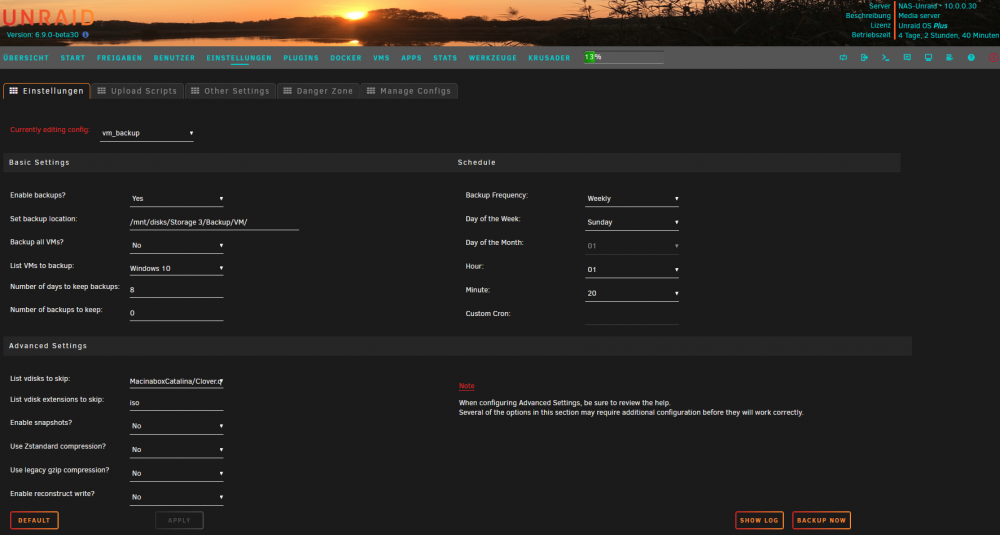The height and width of the screenshot is (535, 1000).
Task: Click the server name NAS-Unraid text
Action: point(938,6)
